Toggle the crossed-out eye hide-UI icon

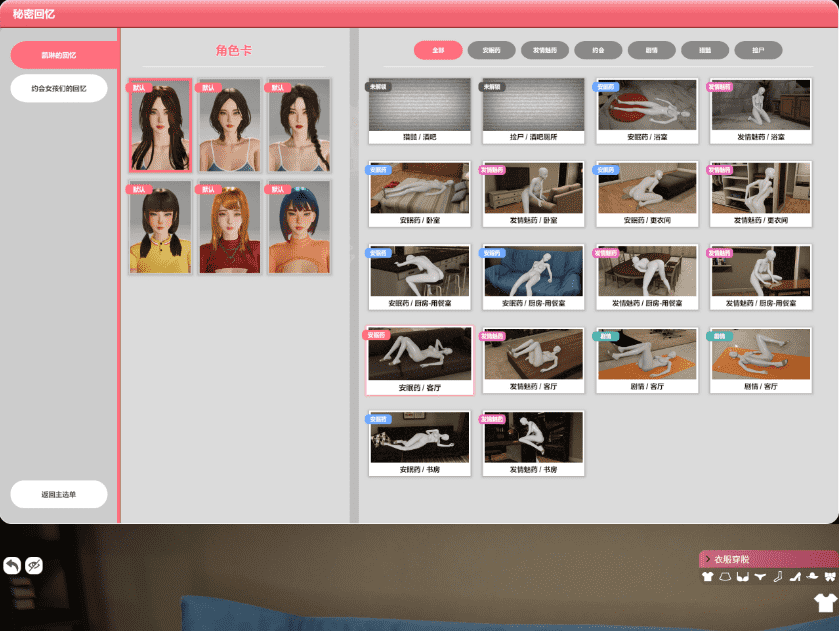(x=34, y=566)
